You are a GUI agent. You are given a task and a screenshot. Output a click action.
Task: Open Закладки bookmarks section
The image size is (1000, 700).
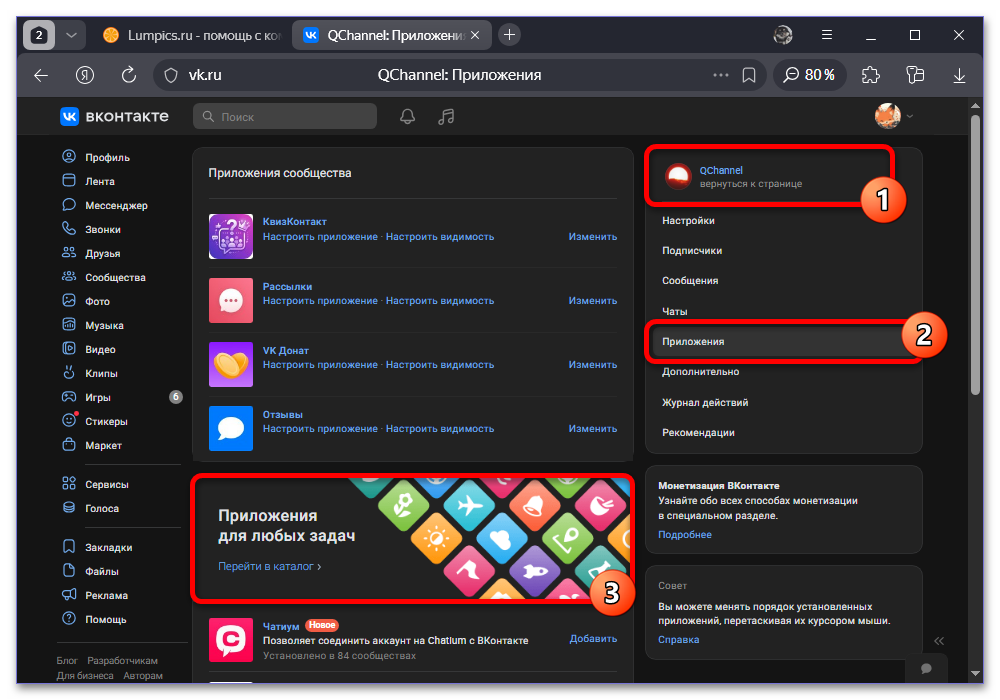tap(98, 547)
